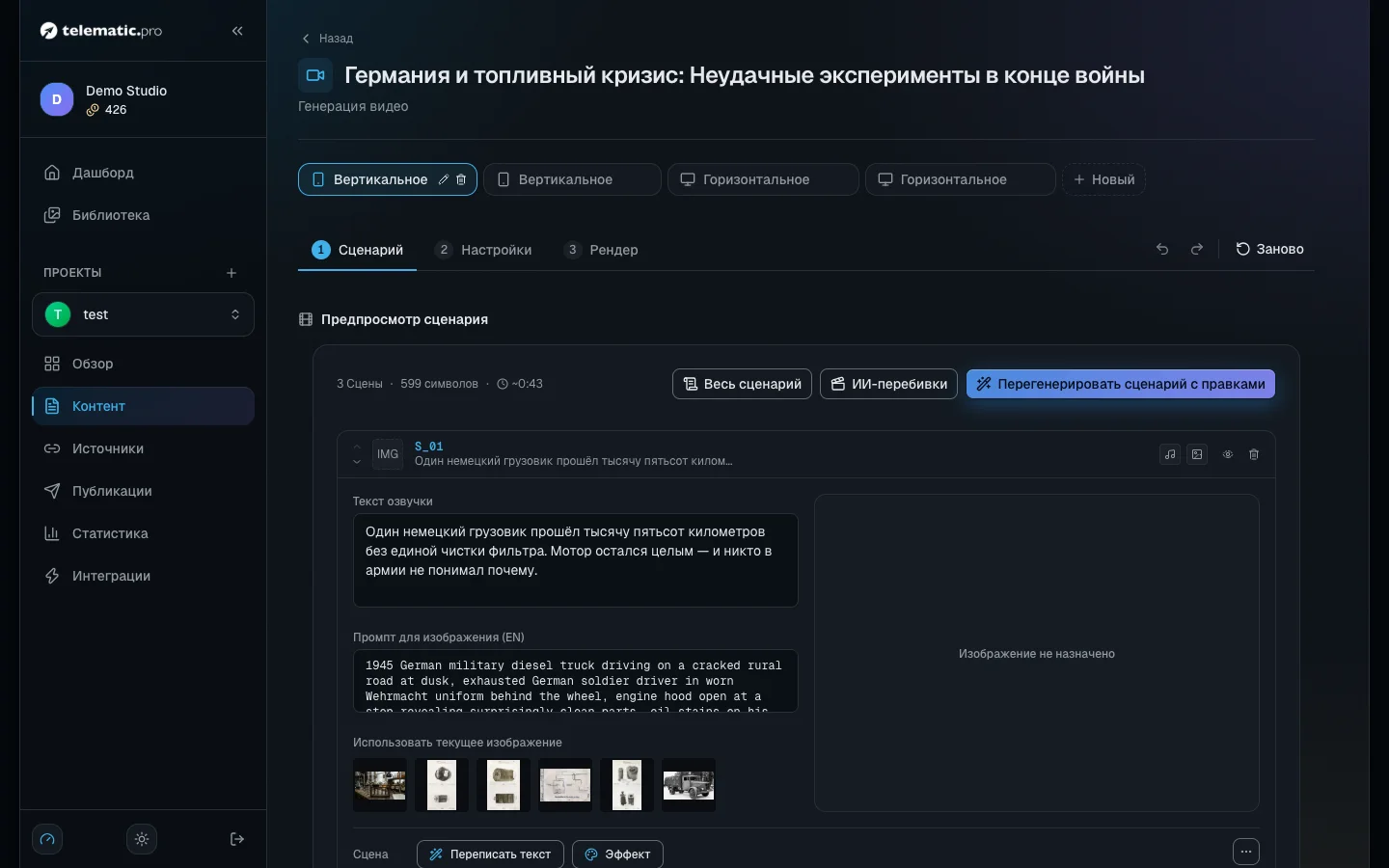The image size is (1389, 868).
Task: Click the film icon near Предпросмотр сценария
Action: (306, 319)
